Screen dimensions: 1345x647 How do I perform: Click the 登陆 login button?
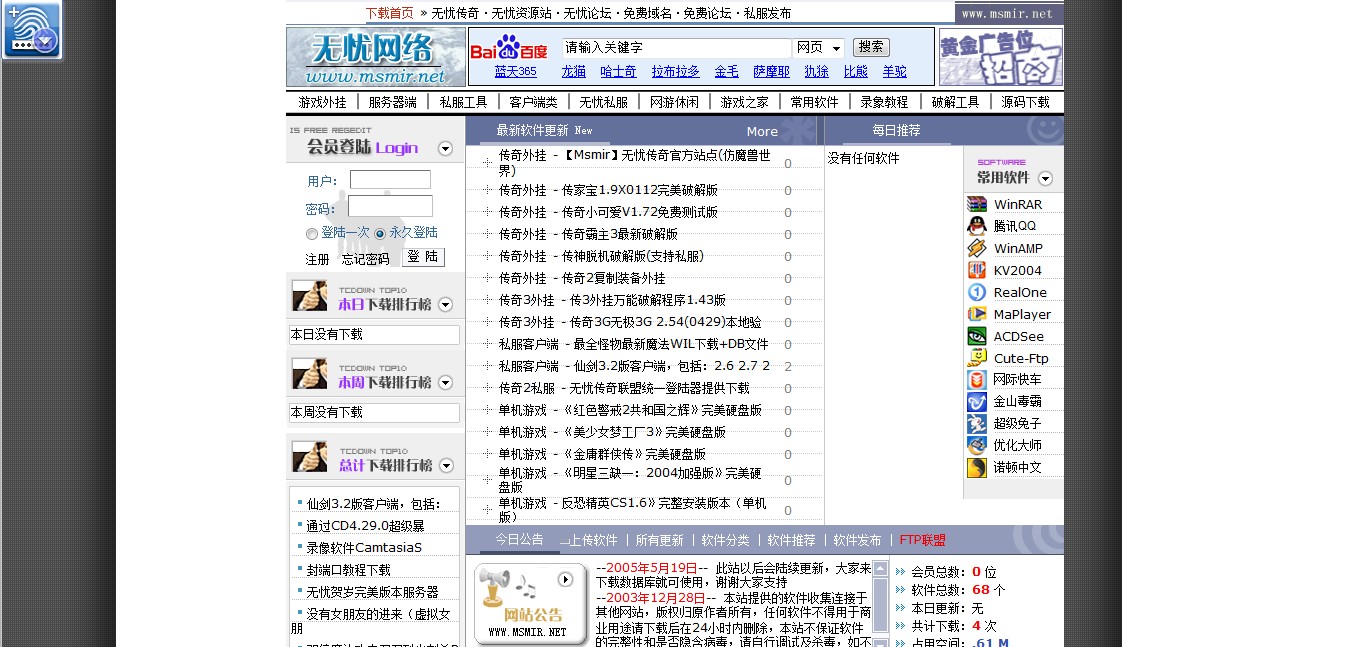tap(423, 257)
